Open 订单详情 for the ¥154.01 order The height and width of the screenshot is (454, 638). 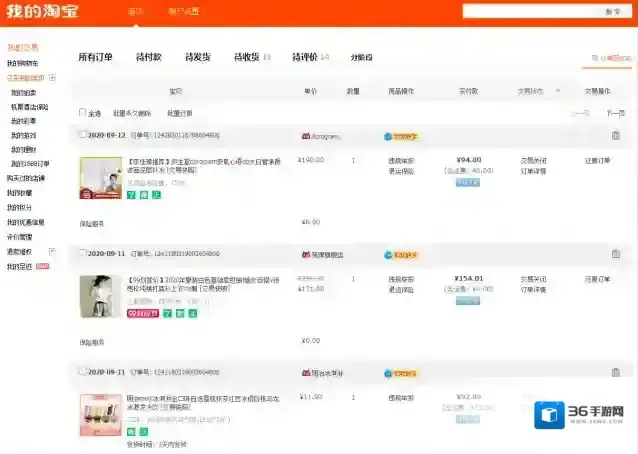tap(533, 290)
